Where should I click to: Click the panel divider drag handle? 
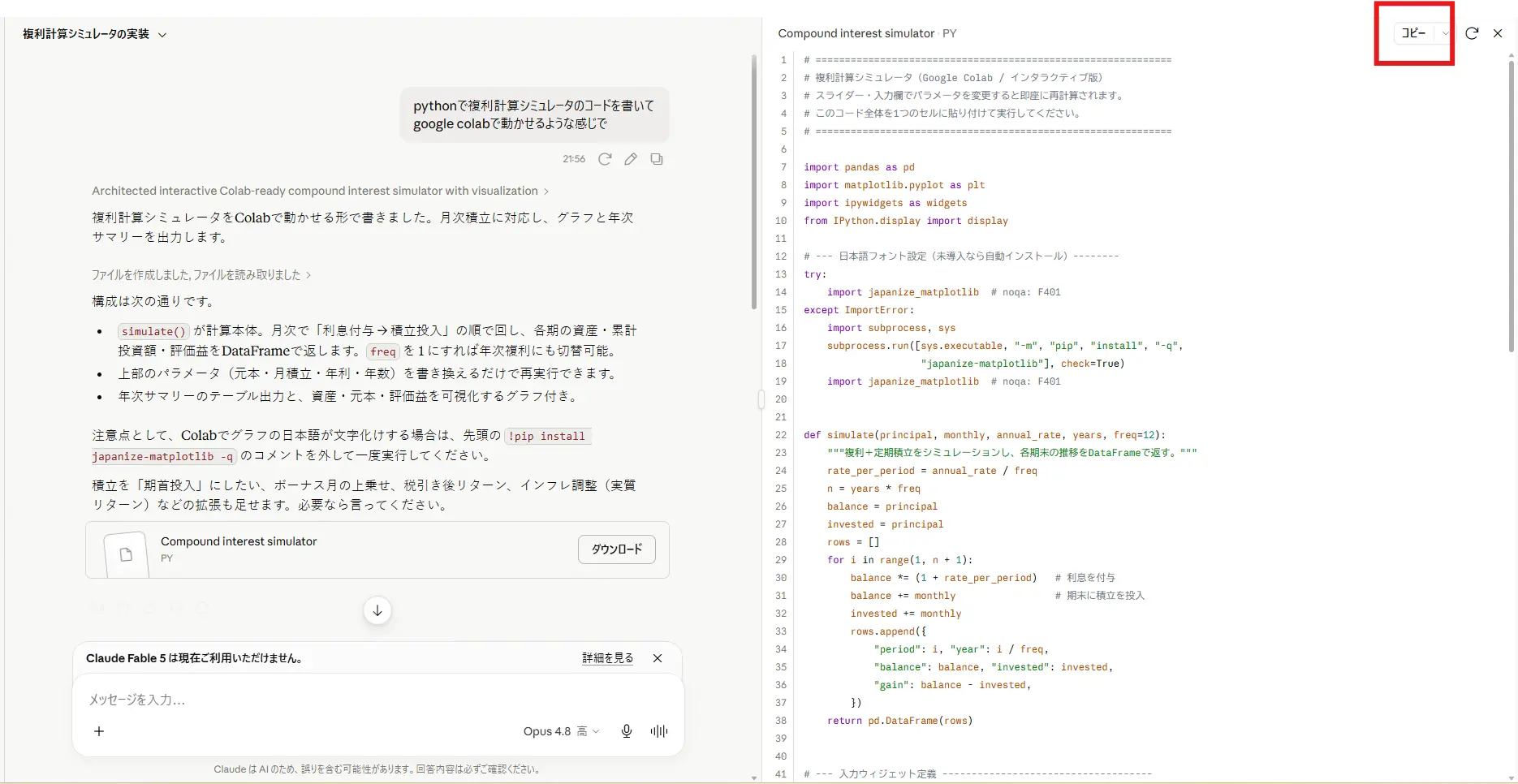coord(761,400)
